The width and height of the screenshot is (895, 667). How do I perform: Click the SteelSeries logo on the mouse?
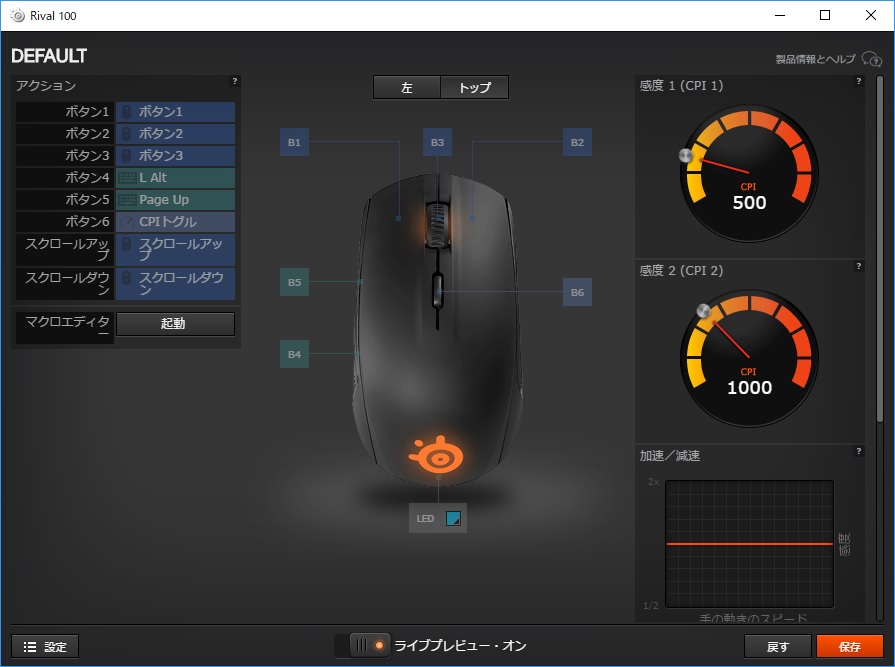(437, 455)
